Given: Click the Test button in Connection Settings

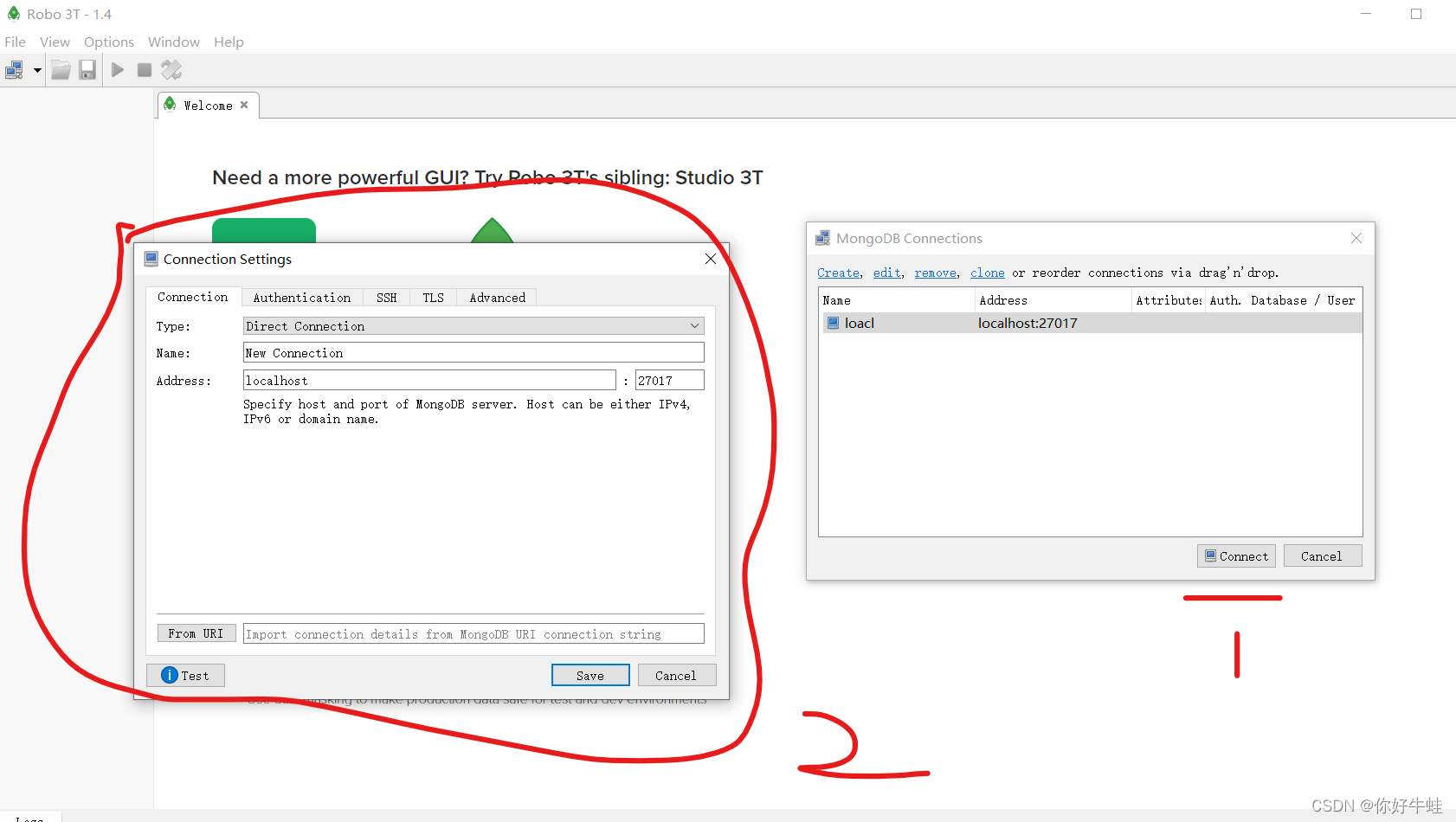Looking at the screenshot, I should pyautogui.click(x=185, y=676).
